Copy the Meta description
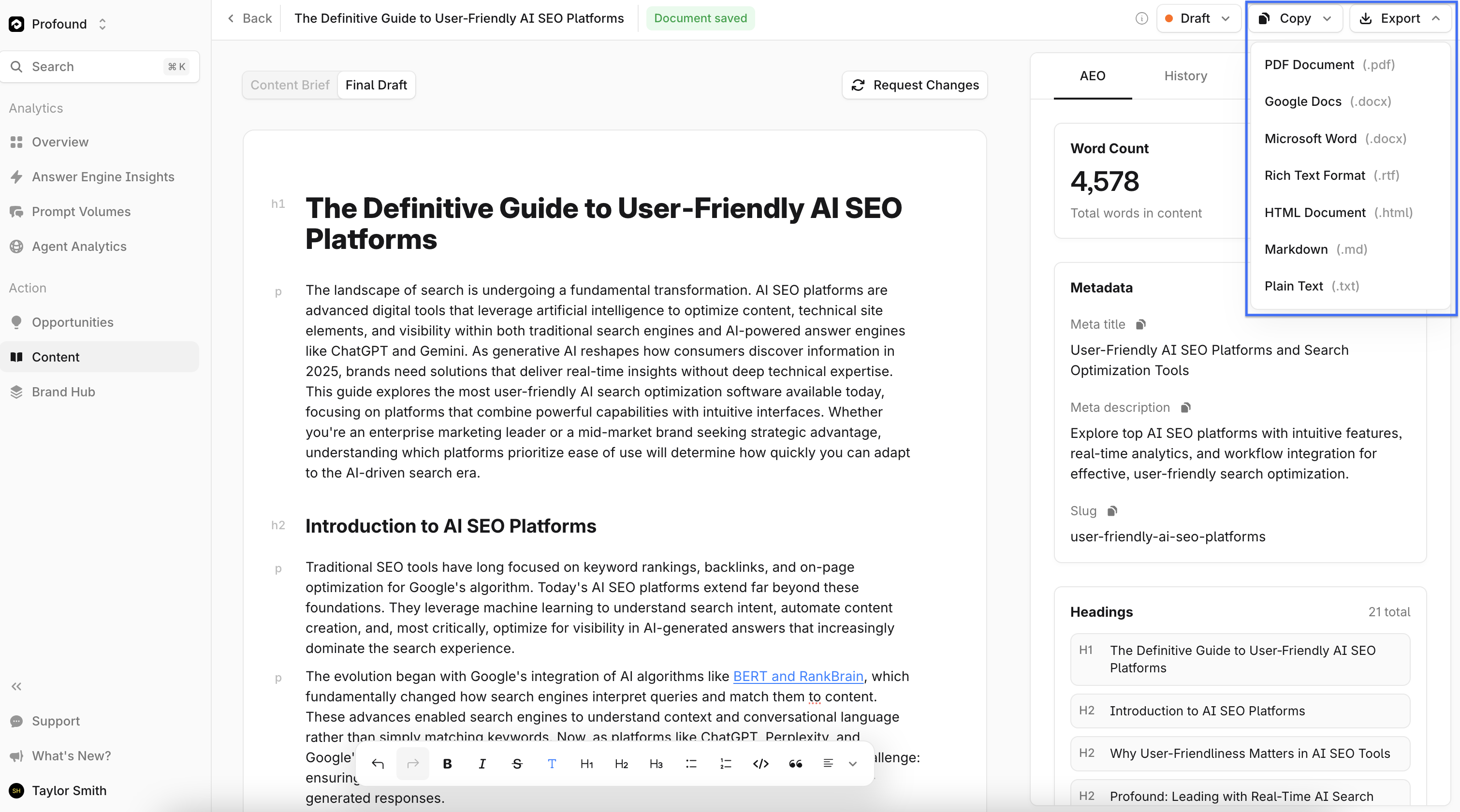 click(1186, 408)
